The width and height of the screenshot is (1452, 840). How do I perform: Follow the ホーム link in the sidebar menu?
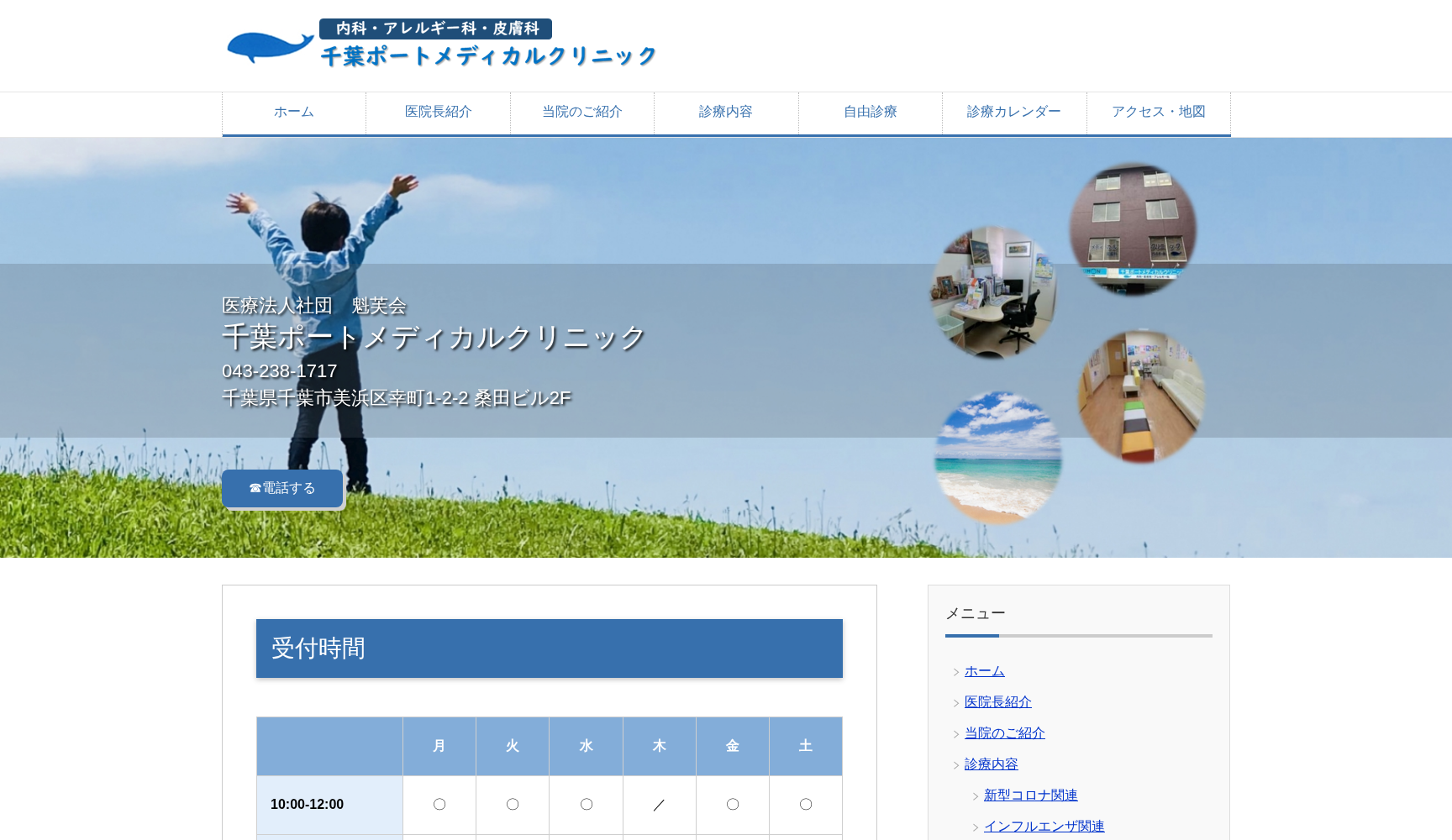pyautogui.click(x=983, y=670)
